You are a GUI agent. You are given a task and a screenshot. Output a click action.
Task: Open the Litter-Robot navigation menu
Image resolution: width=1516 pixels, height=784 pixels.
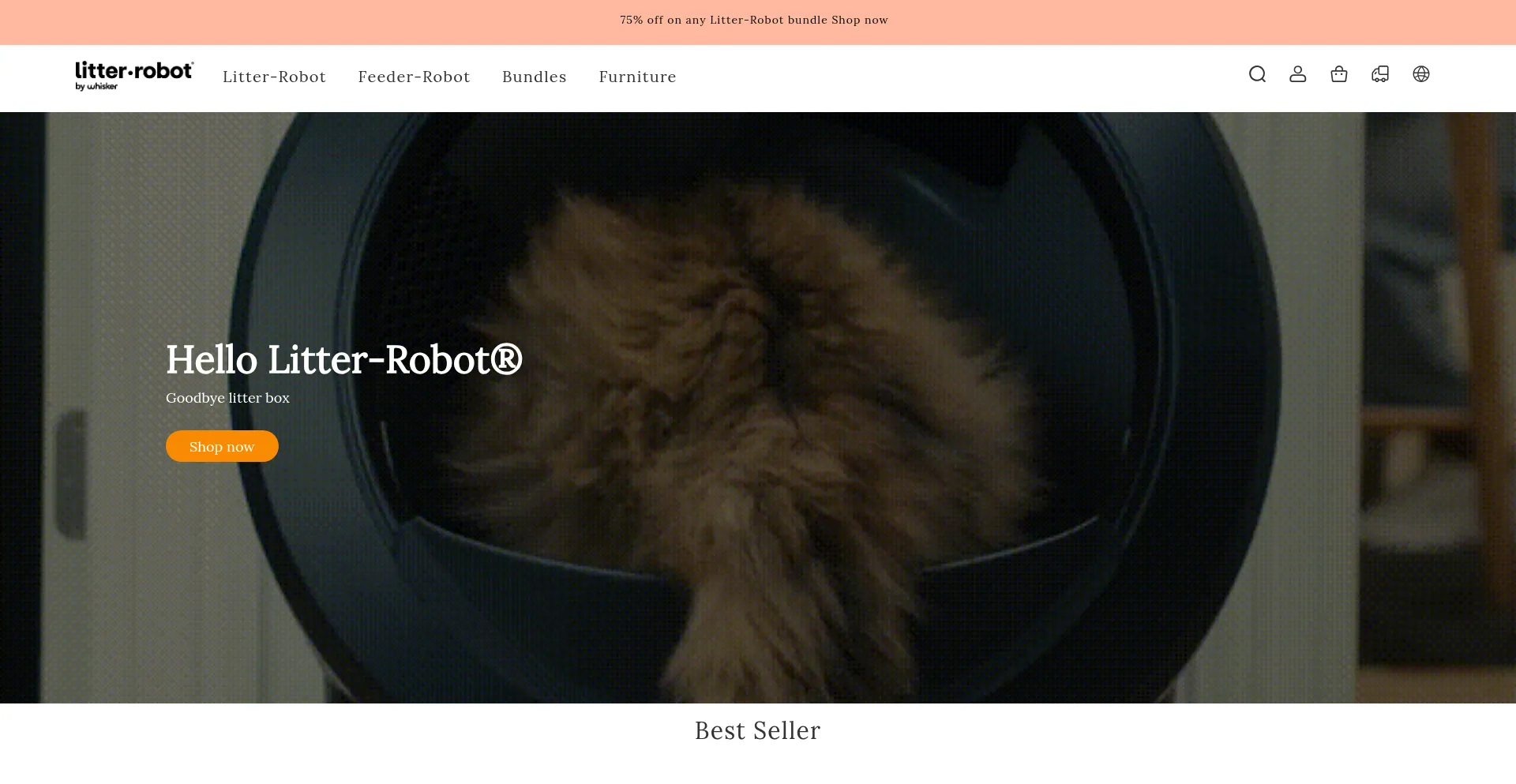tap(274, 77)
